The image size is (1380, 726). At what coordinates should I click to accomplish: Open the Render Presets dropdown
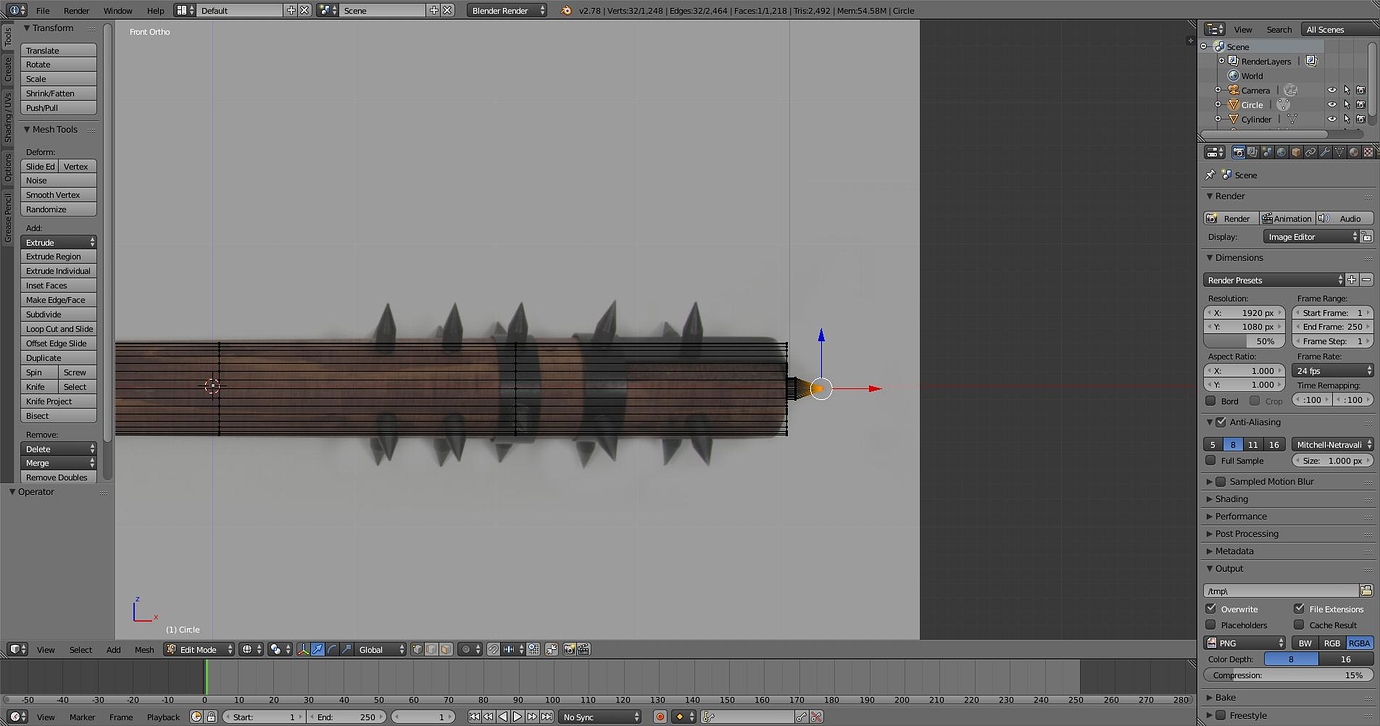pos(1274,280)
